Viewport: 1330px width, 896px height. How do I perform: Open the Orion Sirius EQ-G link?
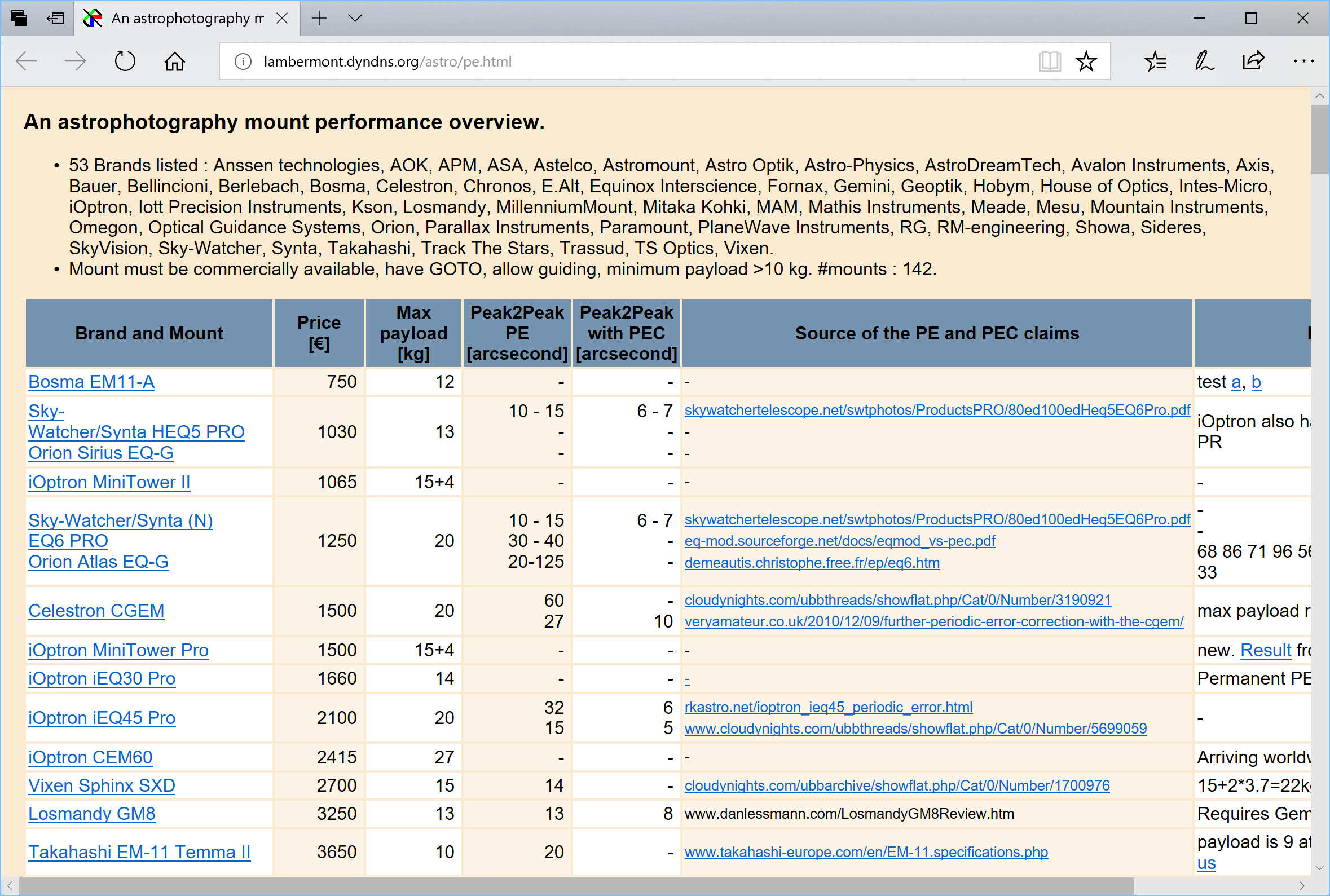tap(101, 453)
